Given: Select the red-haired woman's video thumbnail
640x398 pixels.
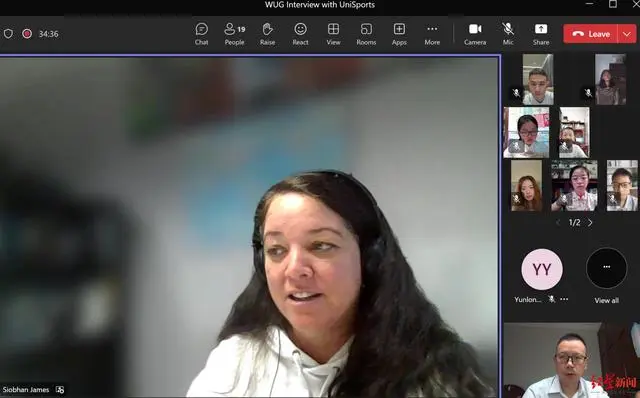Looking at the screenshot, I should (x=527, y=185).
